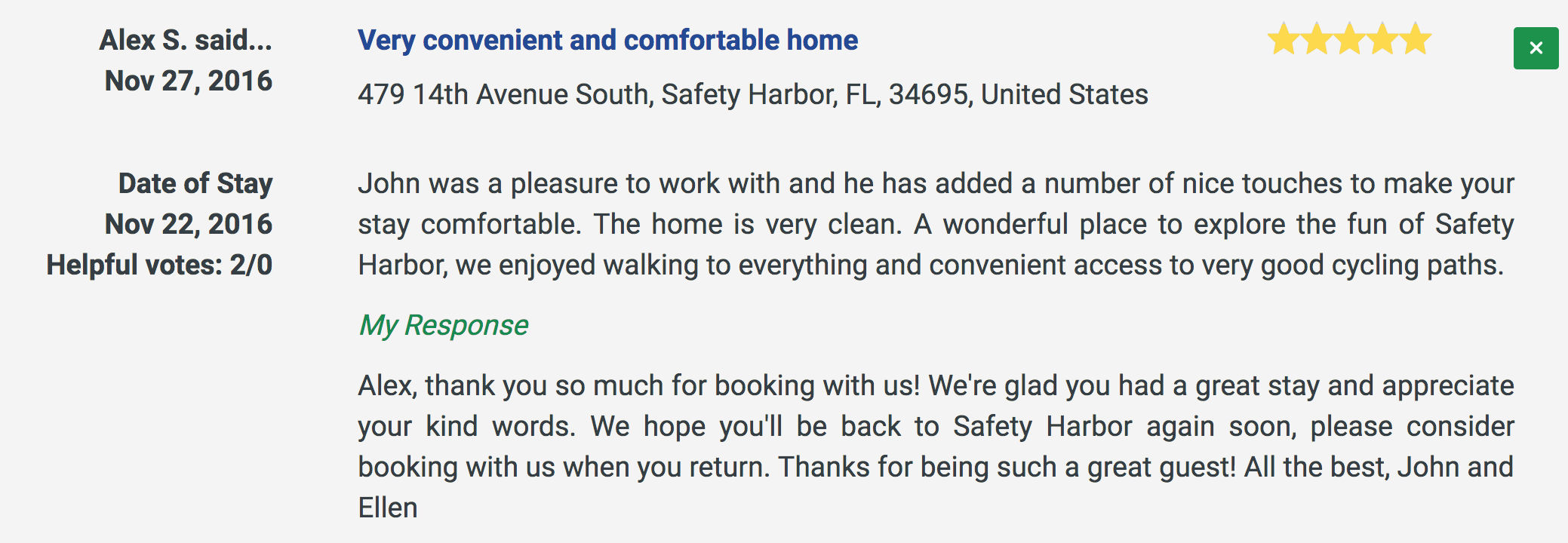
Task: Click the name Ellen at the response end
Action: tap(388, 508)
